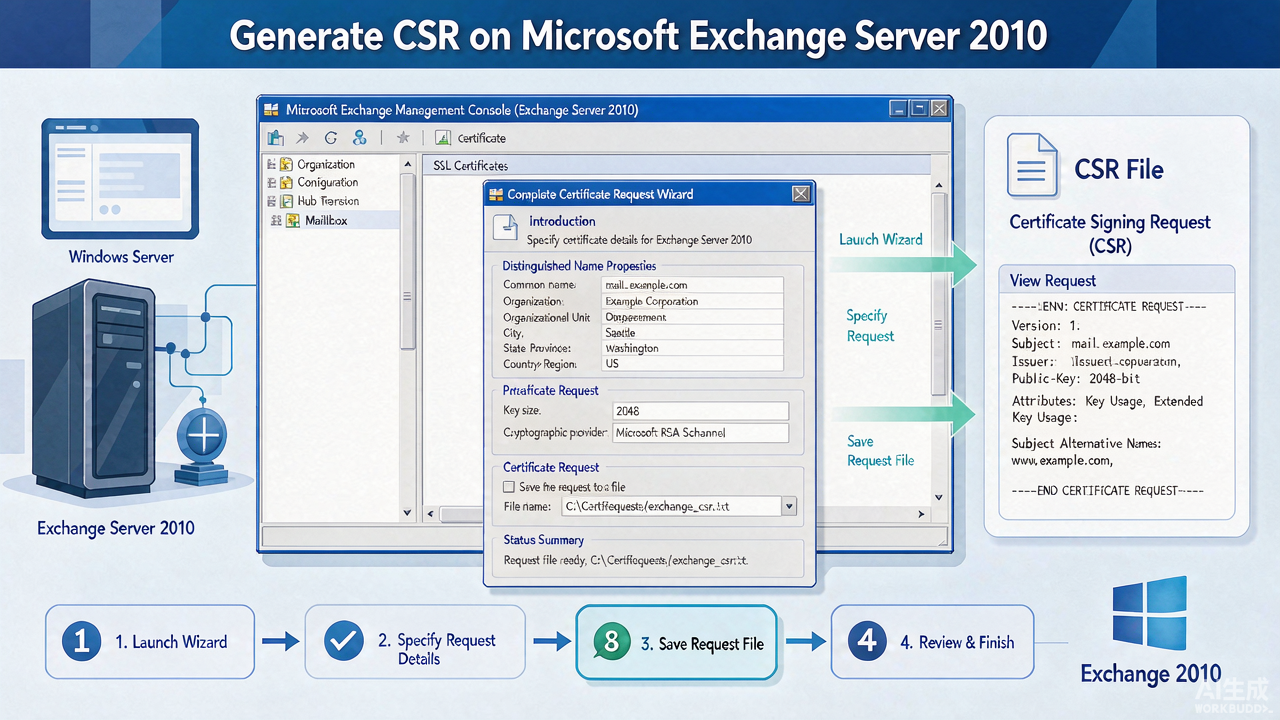
Task: Select Organization in the navigation tree
Action: [326, 164]
